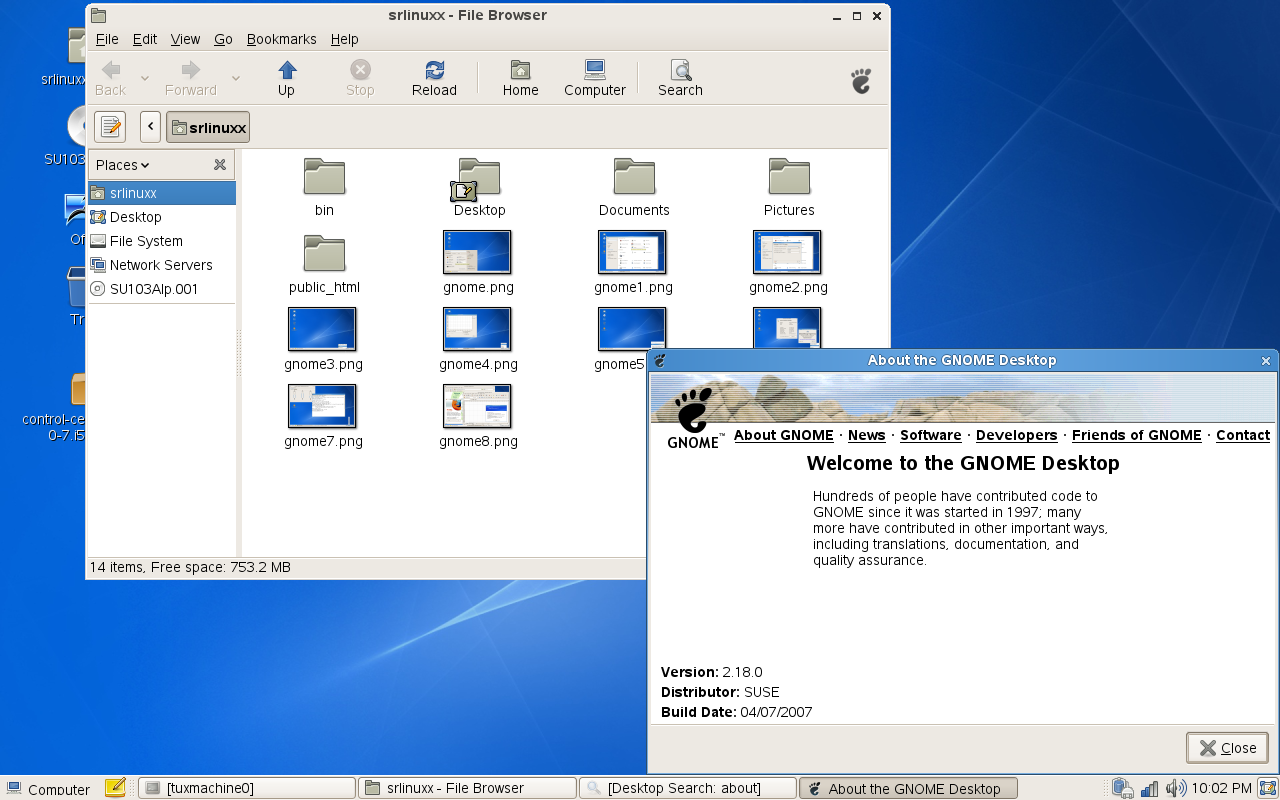Click the Up arrow toolbar icon
This screenshot has width=1280, height=800.
tap(287, 70)
